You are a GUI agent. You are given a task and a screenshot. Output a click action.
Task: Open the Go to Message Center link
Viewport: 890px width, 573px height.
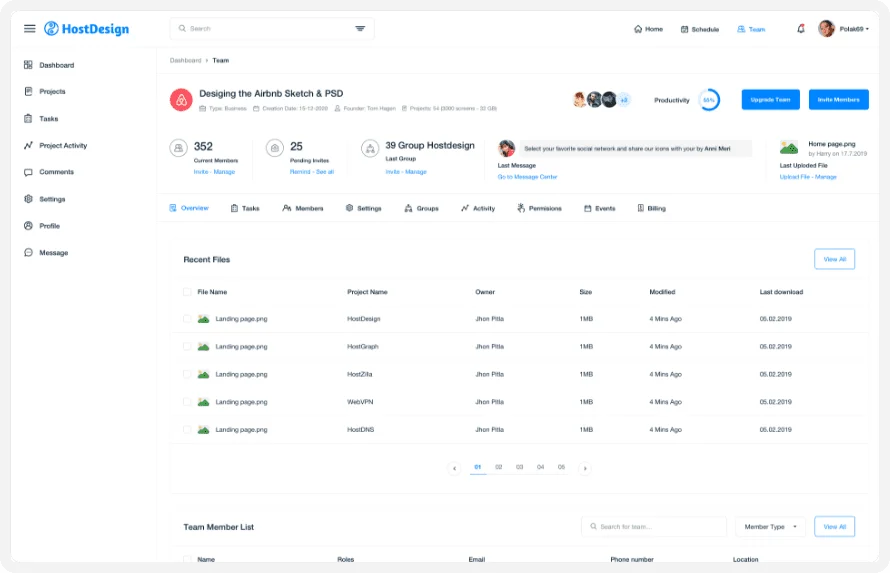[x=527, y=177]
